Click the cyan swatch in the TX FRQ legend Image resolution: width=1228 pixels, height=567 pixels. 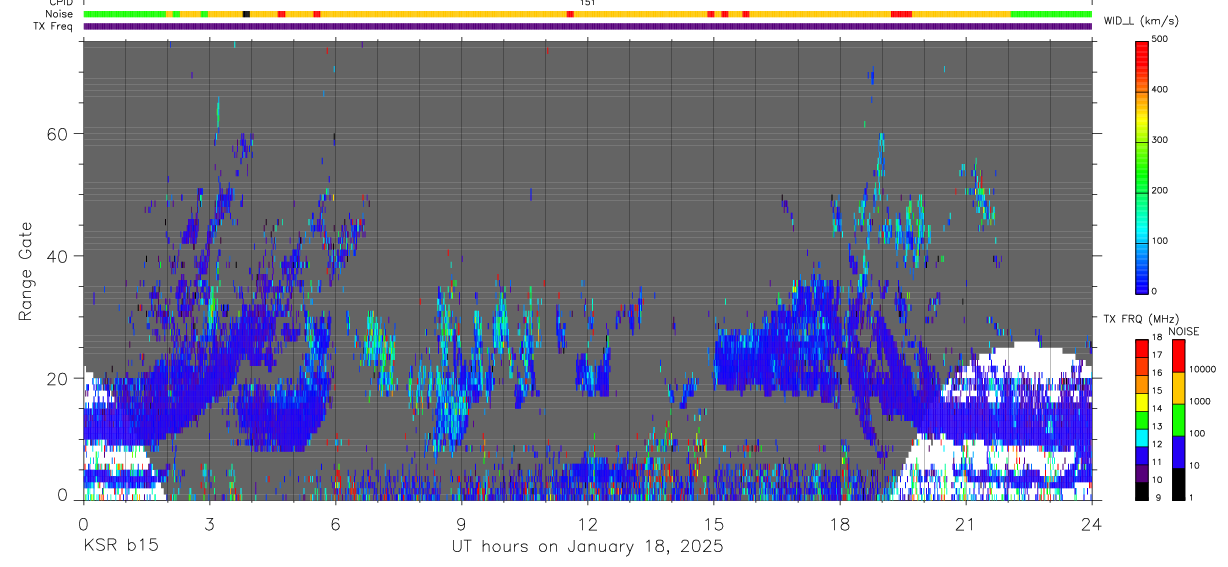(1141, 438)
